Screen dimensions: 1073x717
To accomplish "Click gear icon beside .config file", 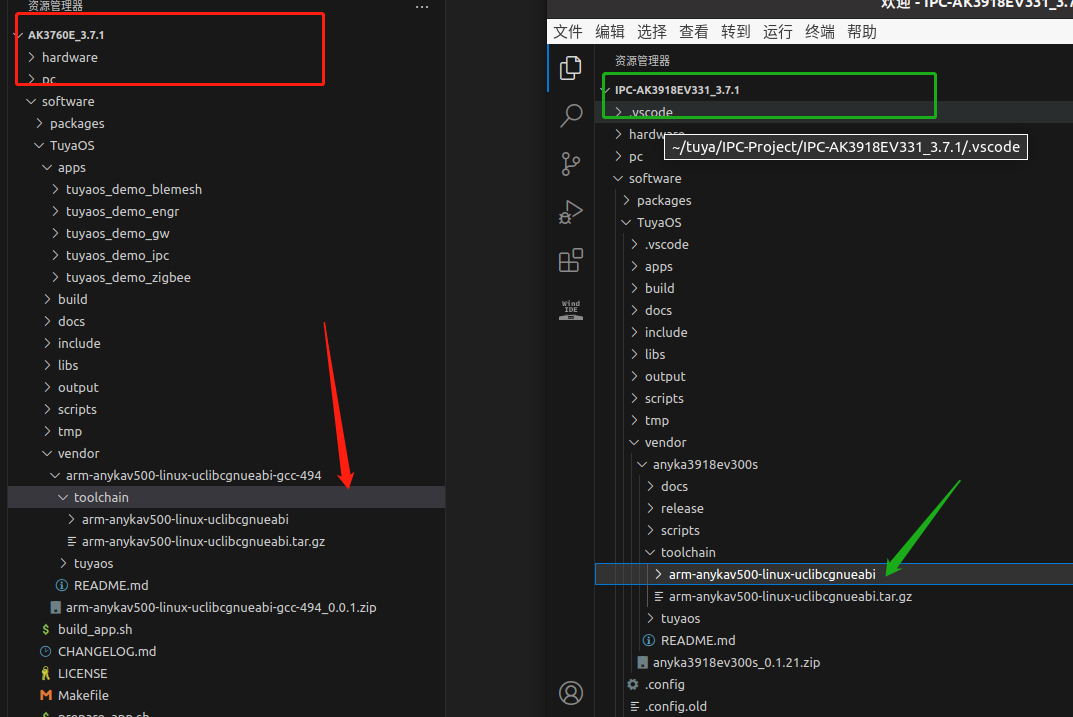I will coord(633,684).
